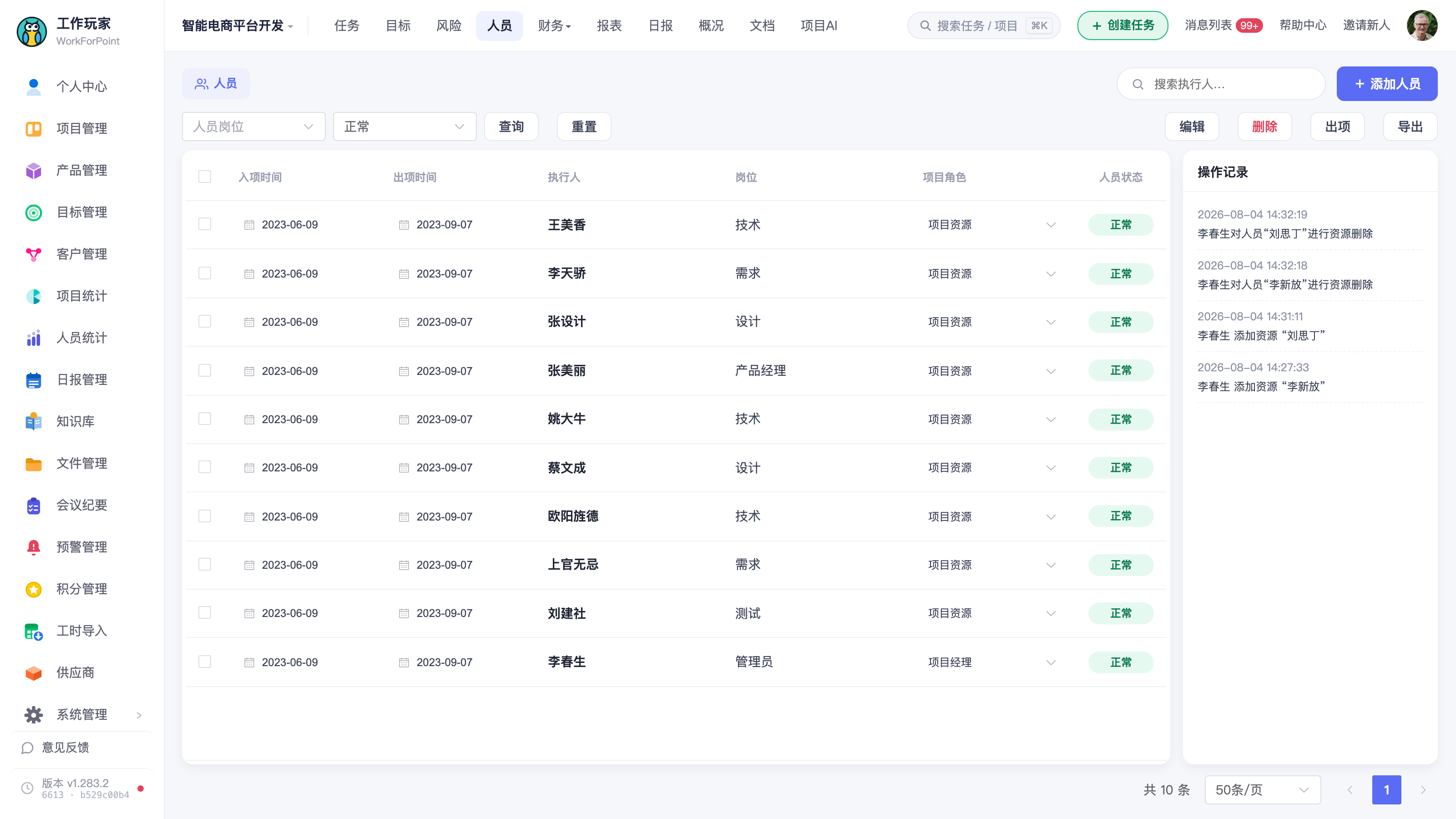Image resolution: width=1456 pixels, height=819 pixels.
Task: Switch to the 报表 tab
Action: point(609,25)
